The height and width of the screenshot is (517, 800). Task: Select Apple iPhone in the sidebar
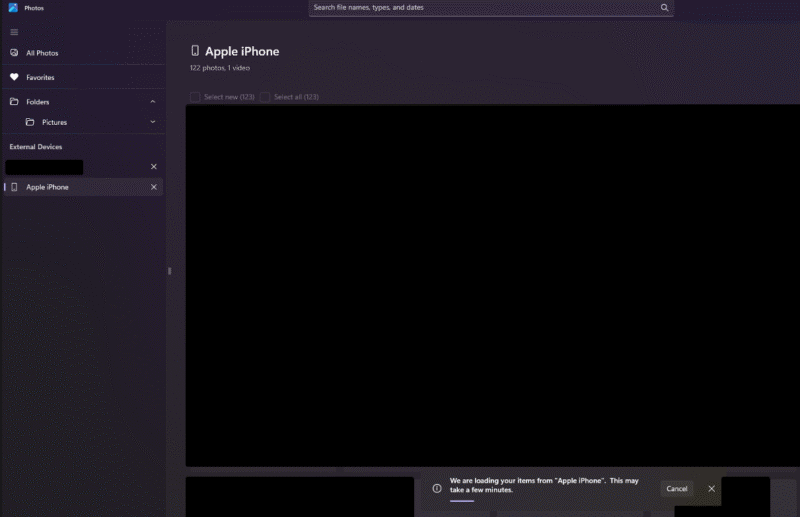48,187
